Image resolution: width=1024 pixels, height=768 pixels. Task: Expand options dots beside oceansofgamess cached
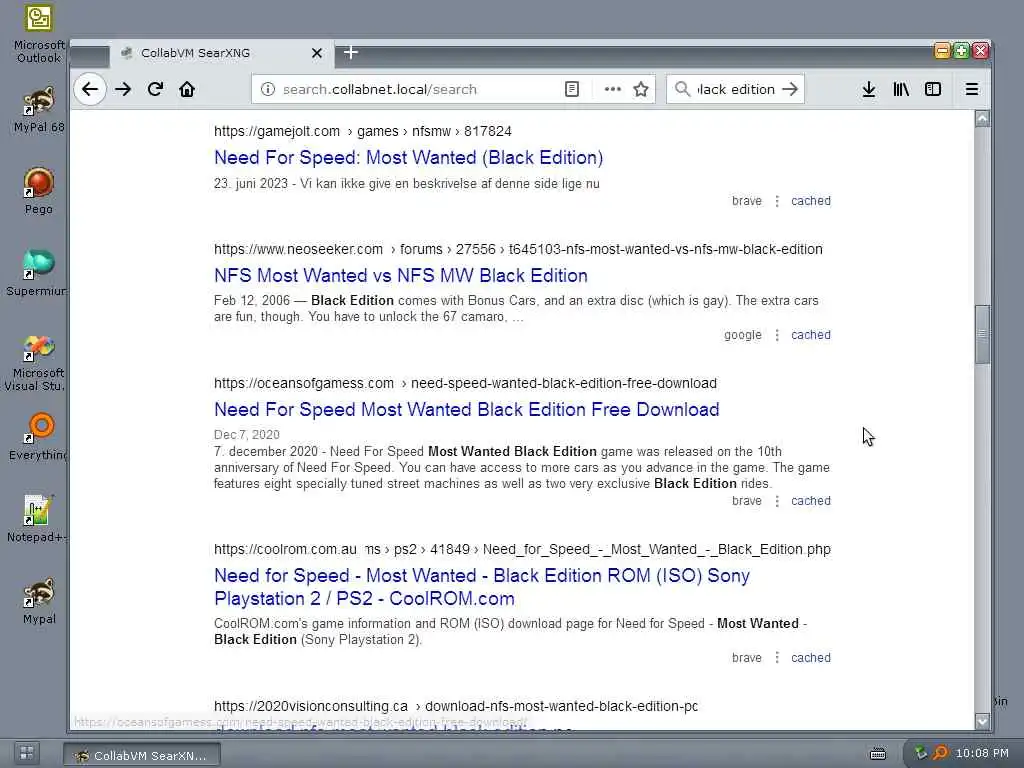776,501
